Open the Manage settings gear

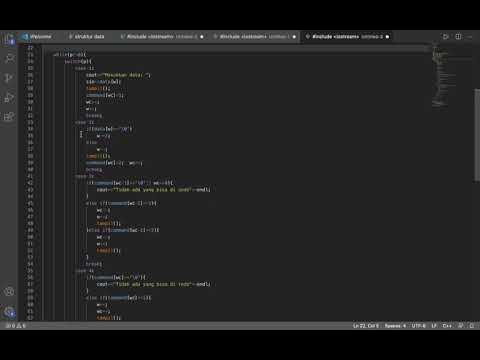pyautogui.click(x=9, y=312)
